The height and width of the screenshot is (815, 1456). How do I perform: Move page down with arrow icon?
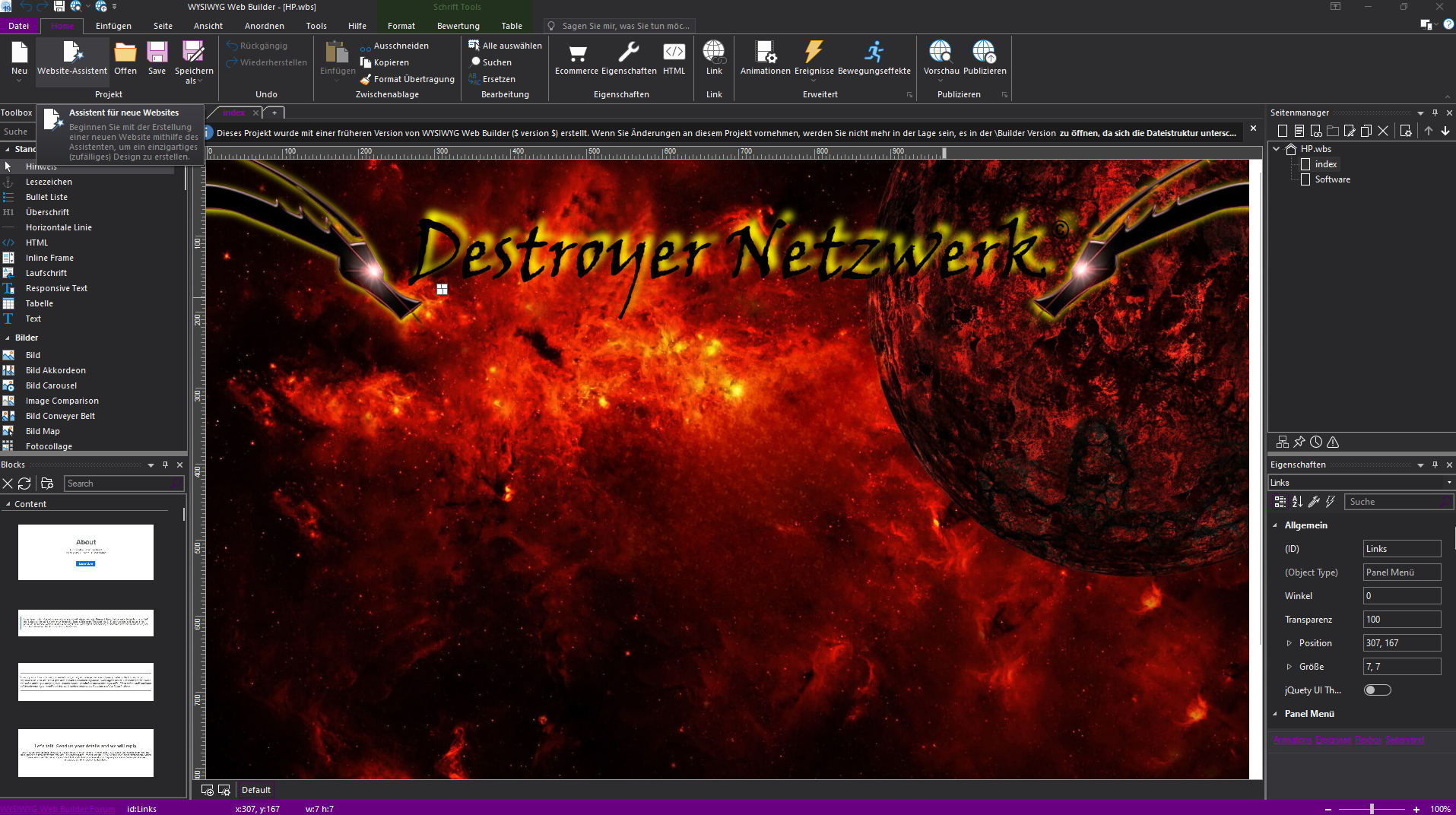pos(1445,131)
